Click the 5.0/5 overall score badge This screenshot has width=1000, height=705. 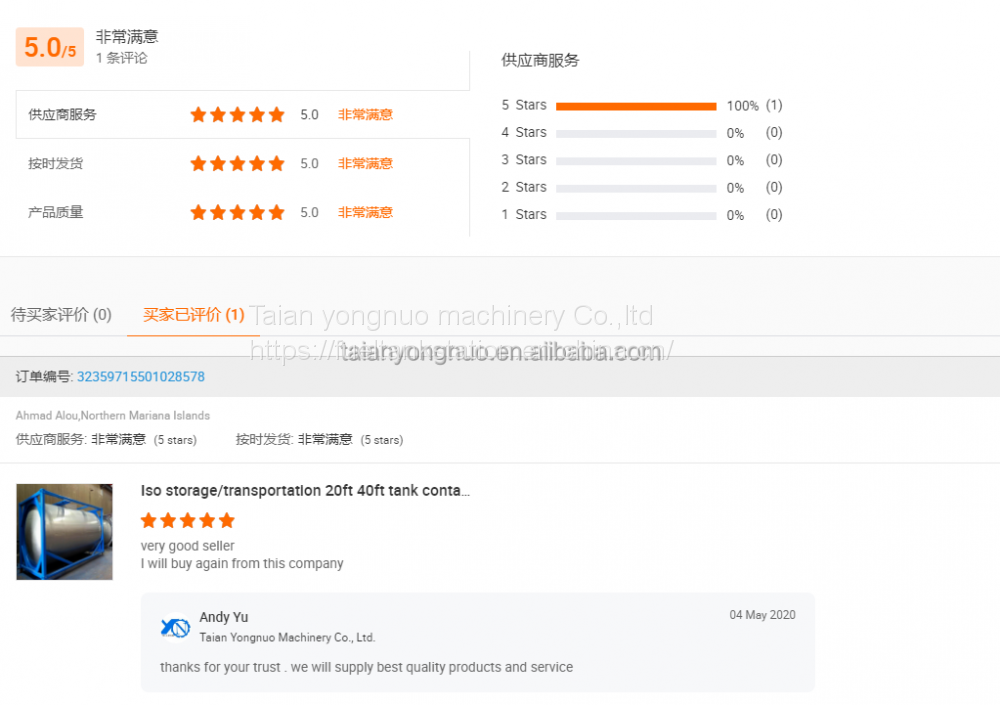(50, 48)
